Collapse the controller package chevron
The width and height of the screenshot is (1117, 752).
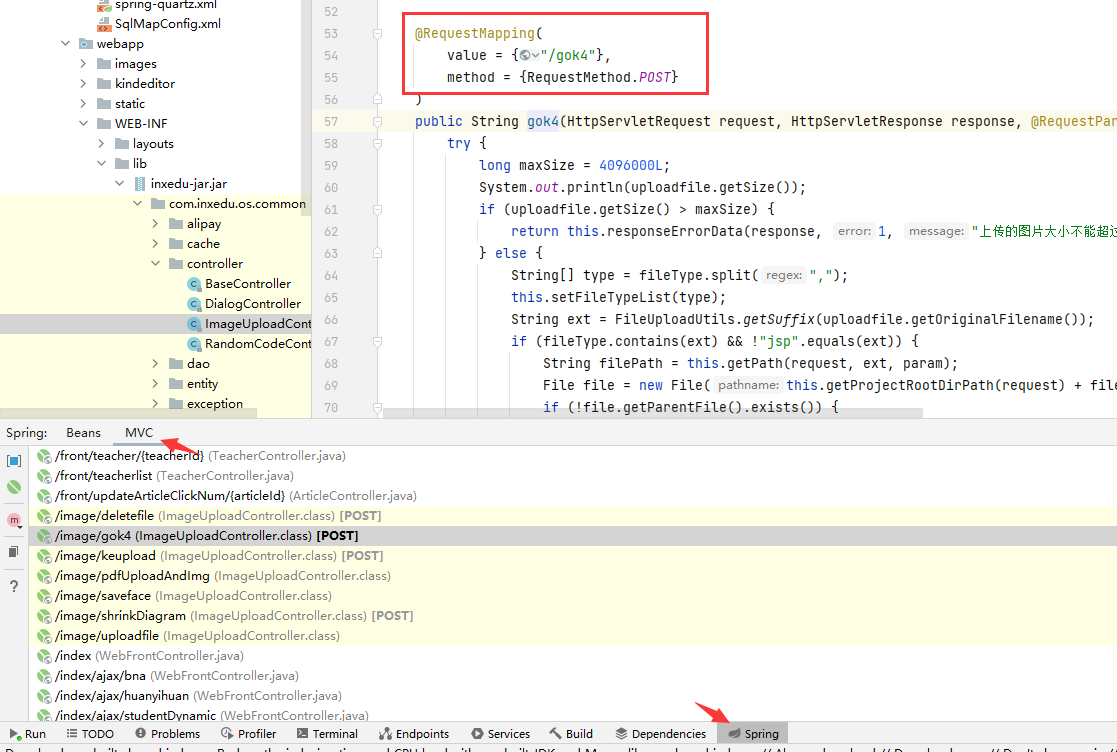click(x=155, y=263)
